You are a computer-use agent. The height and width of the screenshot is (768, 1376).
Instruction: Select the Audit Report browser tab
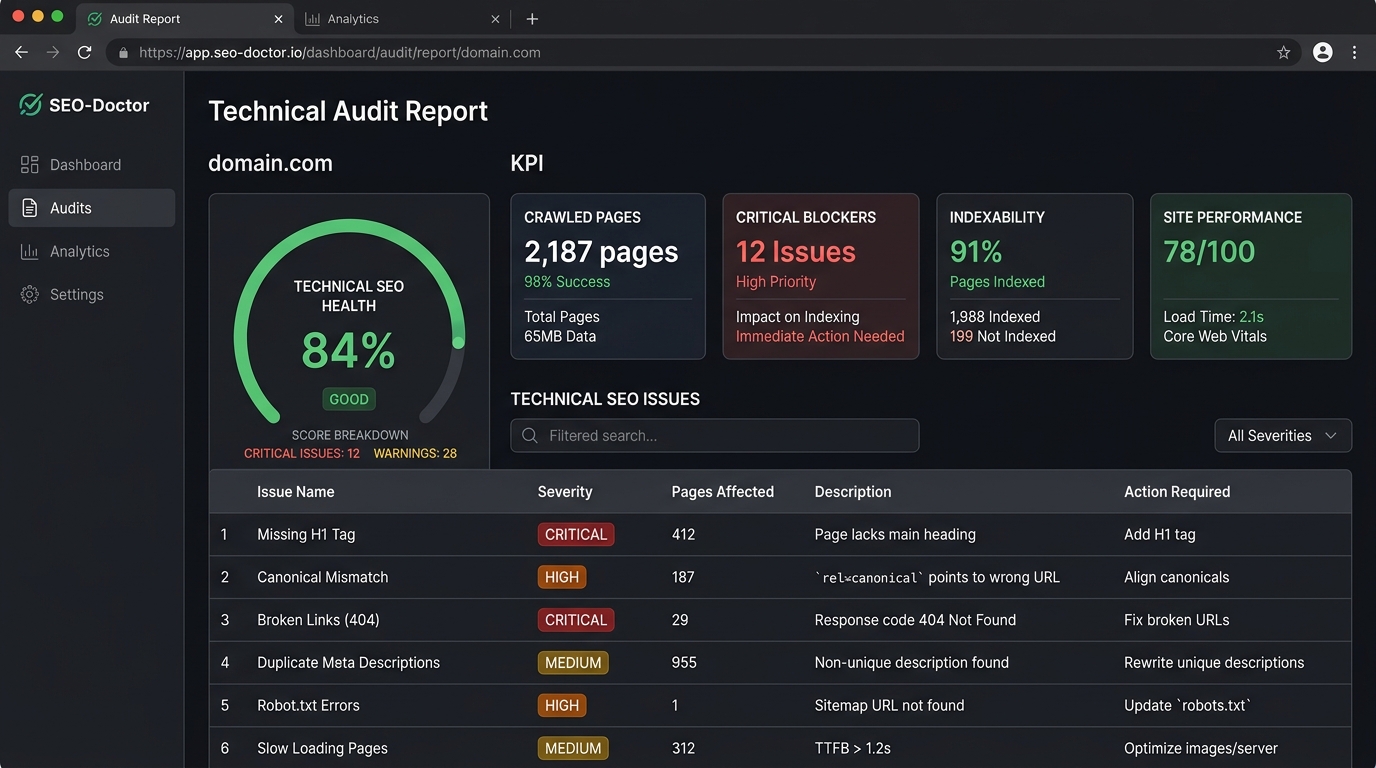tap(185, 19)
